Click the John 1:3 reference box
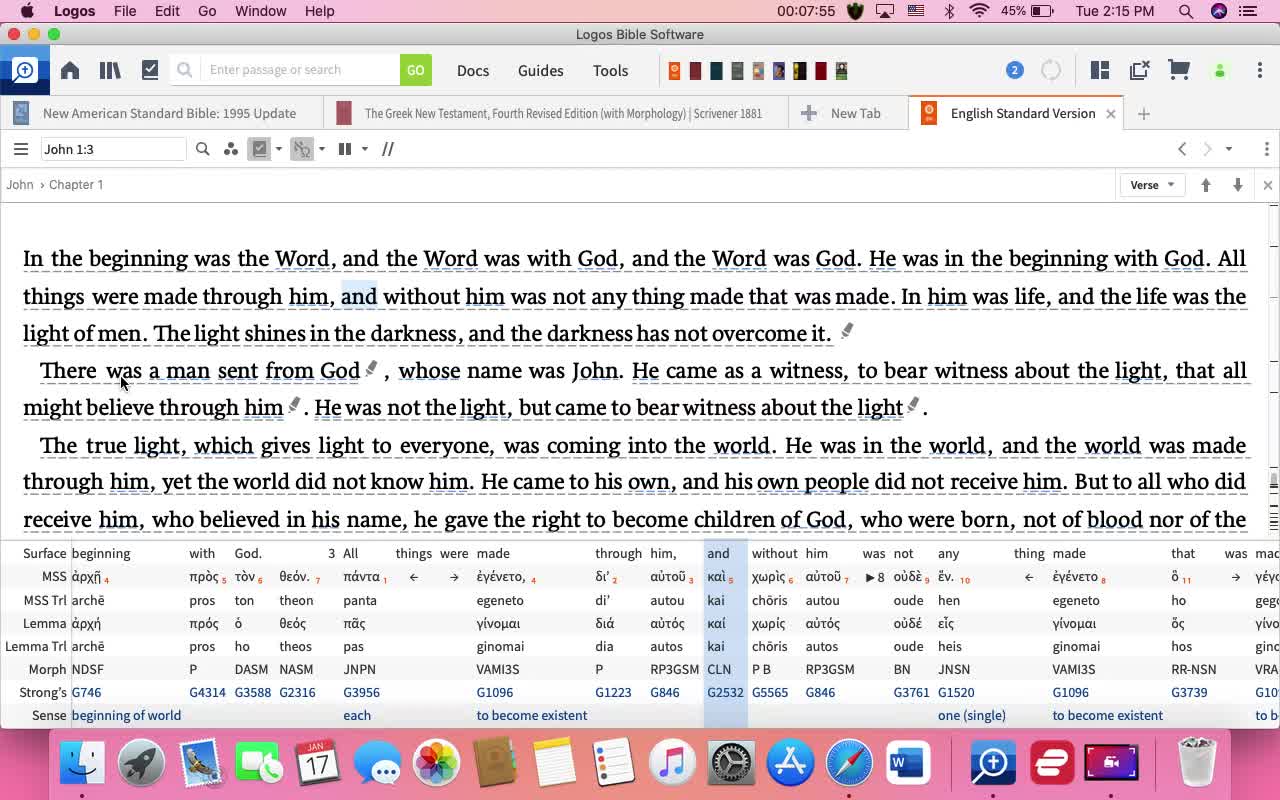This screenshot has width=1280, height=800. point(113,149)
